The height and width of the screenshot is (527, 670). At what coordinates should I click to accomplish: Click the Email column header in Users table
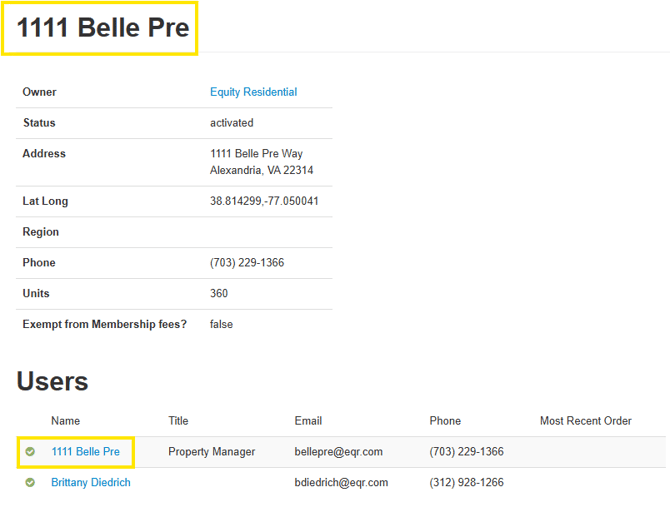point(308,421)
